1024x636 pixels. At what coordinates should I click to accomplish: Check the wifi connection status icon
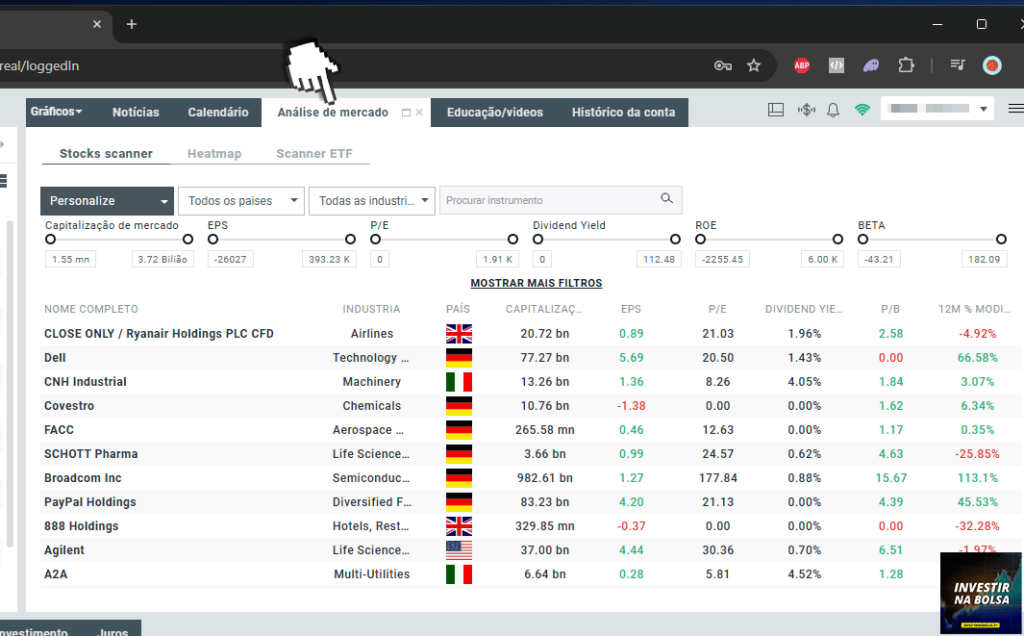(862, 110)
